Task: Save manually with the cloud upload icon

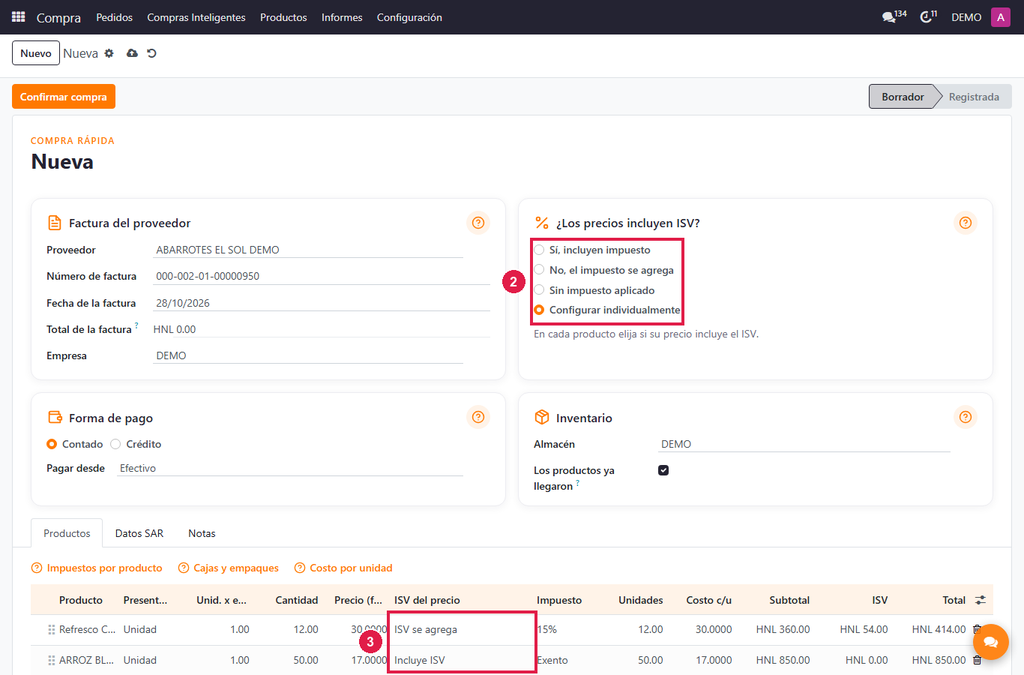Action: click(132, 54)
